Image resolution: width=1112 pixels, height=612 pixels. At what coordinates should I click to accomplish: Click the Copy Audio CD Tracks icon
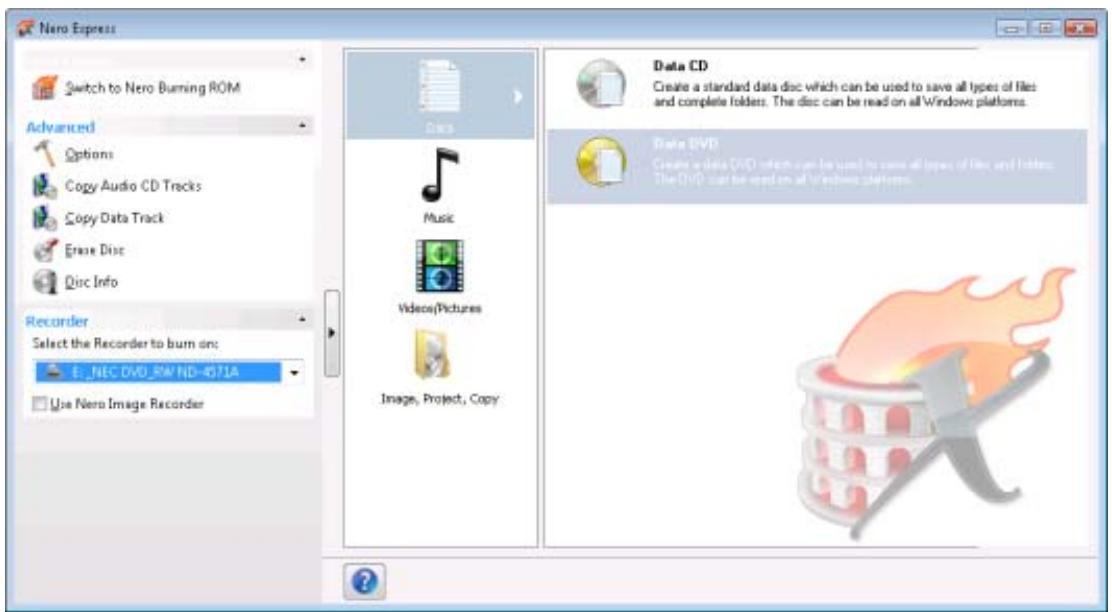tap(44, 186)
